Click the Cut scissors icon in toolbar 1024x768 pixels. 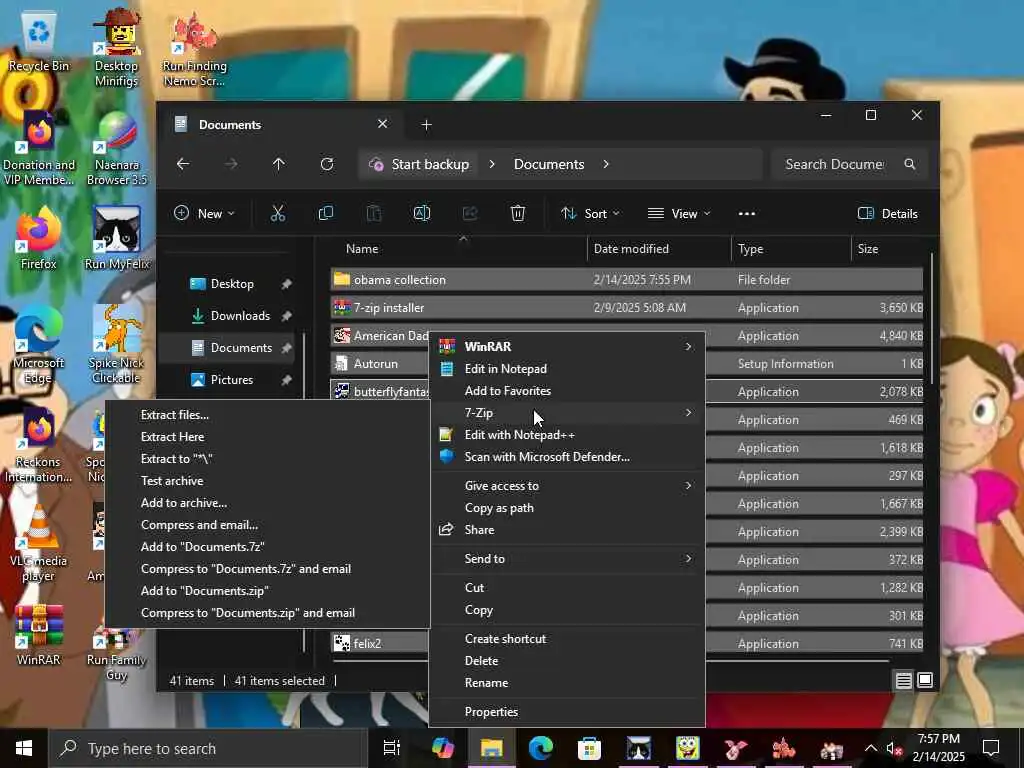[x=278, y=214]
